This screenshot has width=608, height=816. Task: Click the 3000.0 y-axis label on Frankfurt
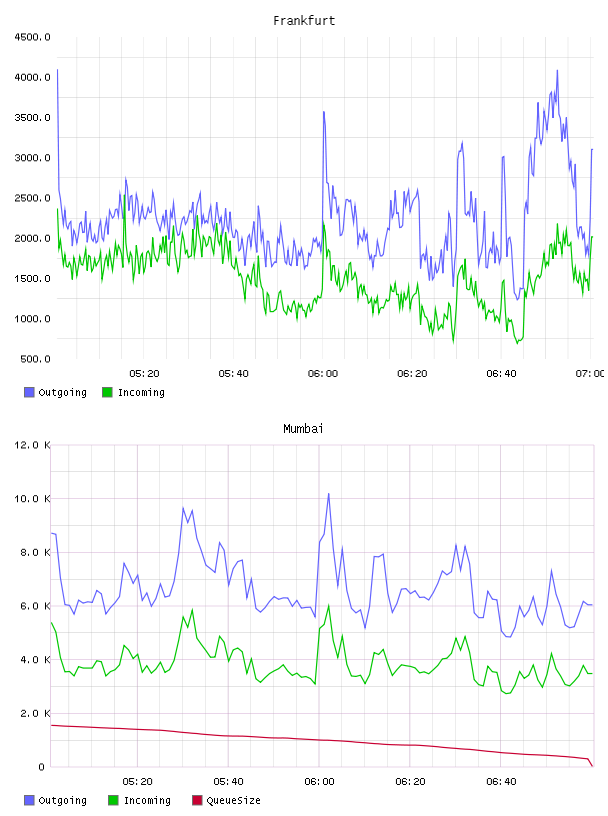pos(32,158)
